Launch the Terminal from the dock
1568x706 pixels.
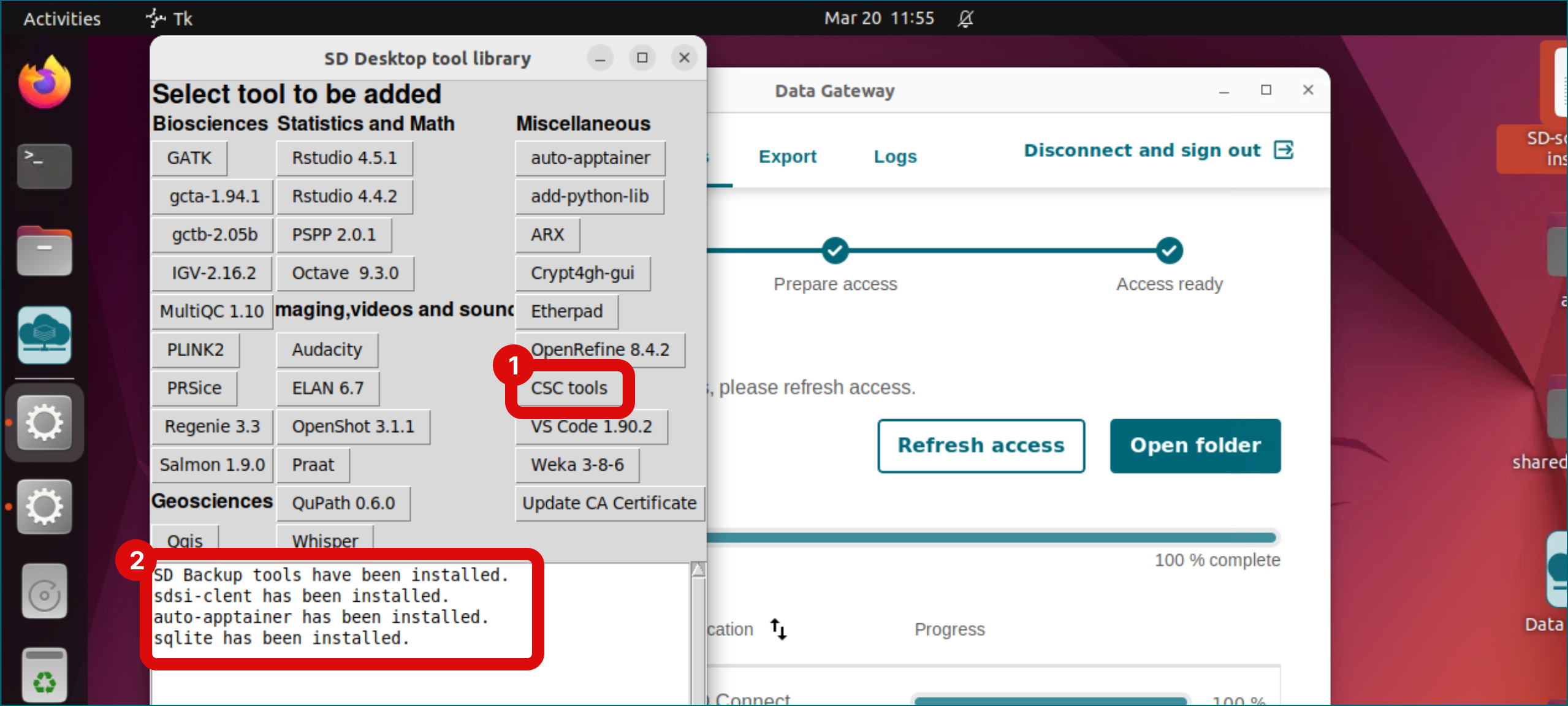[x=43, y=165]
